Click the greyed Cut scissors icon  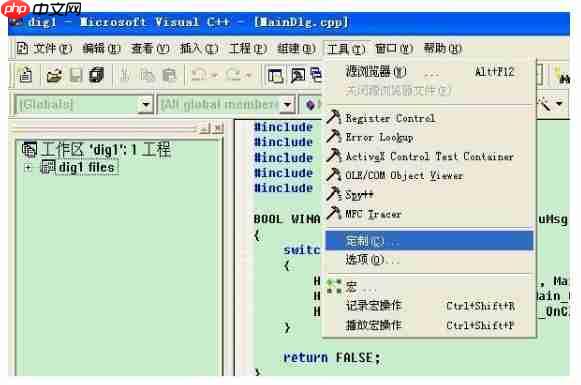[x=125, y=75]
